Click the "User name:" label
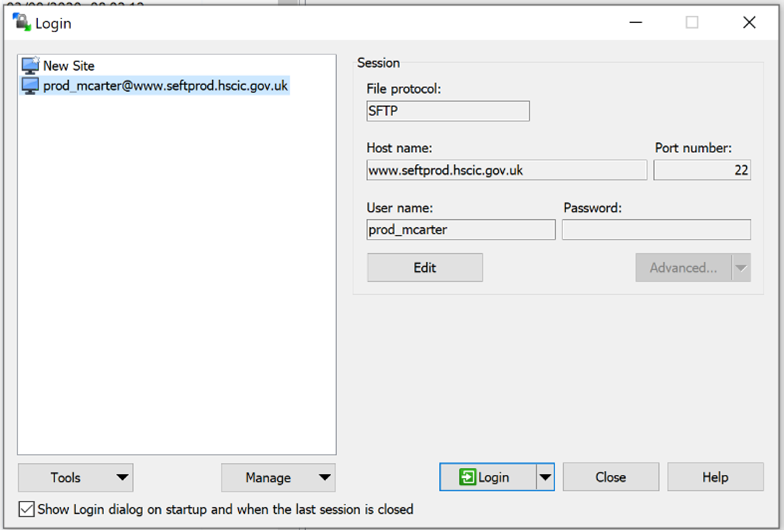Screen dimensions: 784x530 (x=400, y=208)
